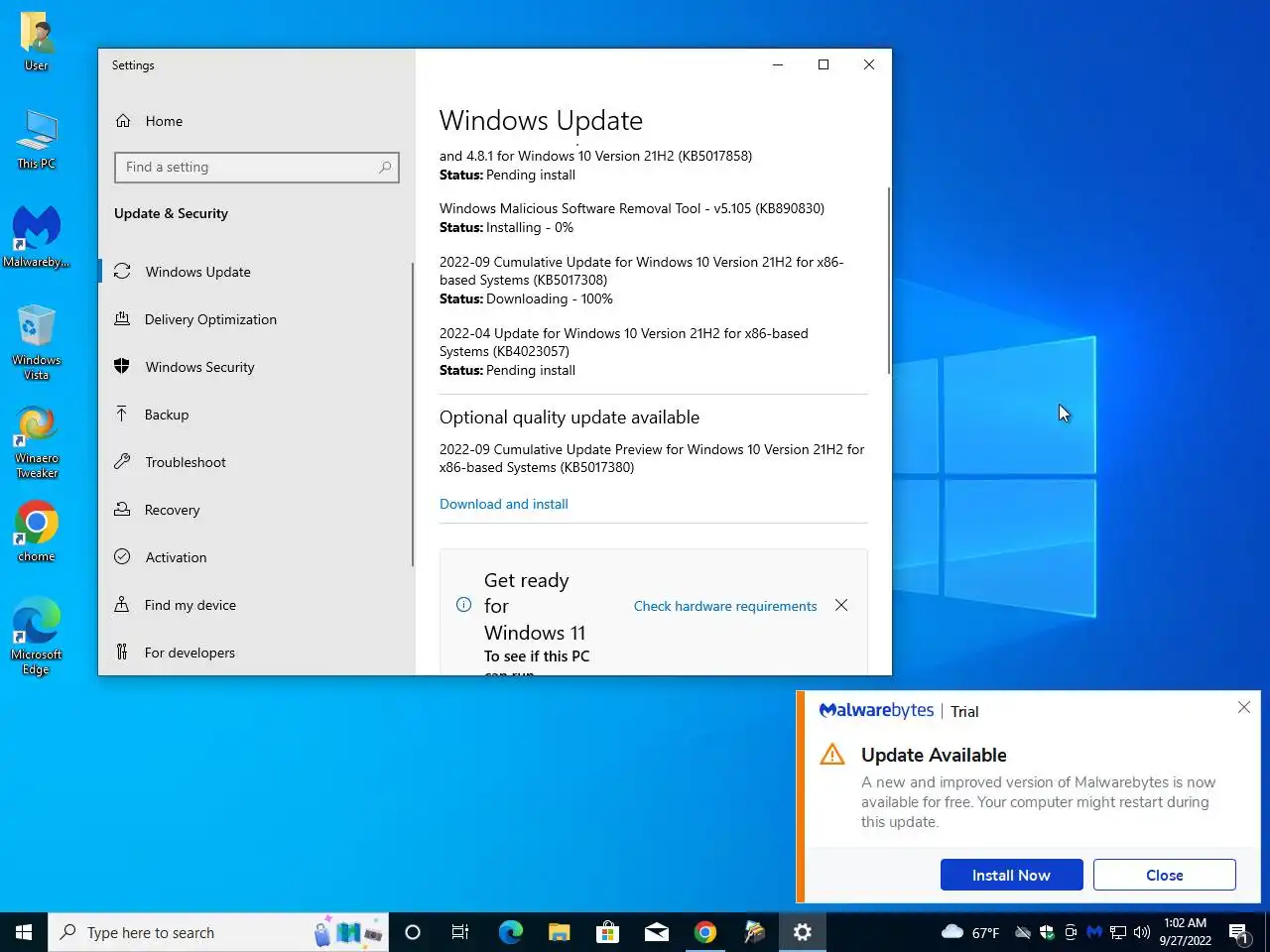Image resolution: width=1270 pixels, height=952 pixels.
Task: Select Winaero Tweaker desktop icon
Action: (x=37, y=441)
